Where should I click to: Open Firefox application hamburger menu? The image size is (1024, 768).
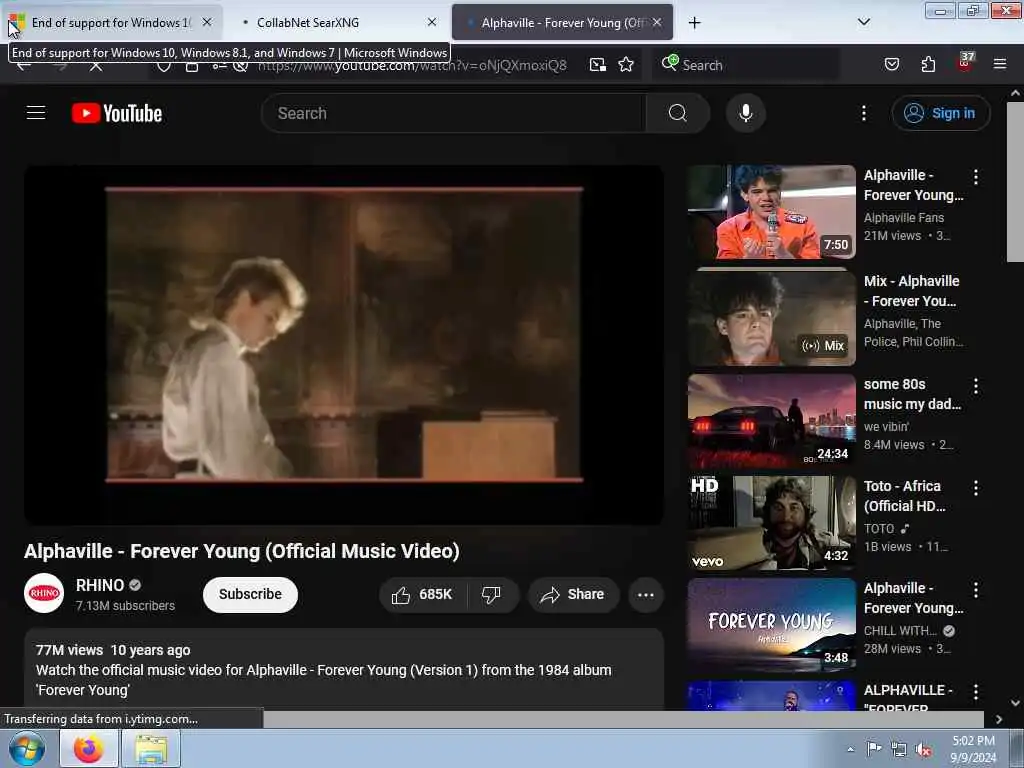(999, 64)
